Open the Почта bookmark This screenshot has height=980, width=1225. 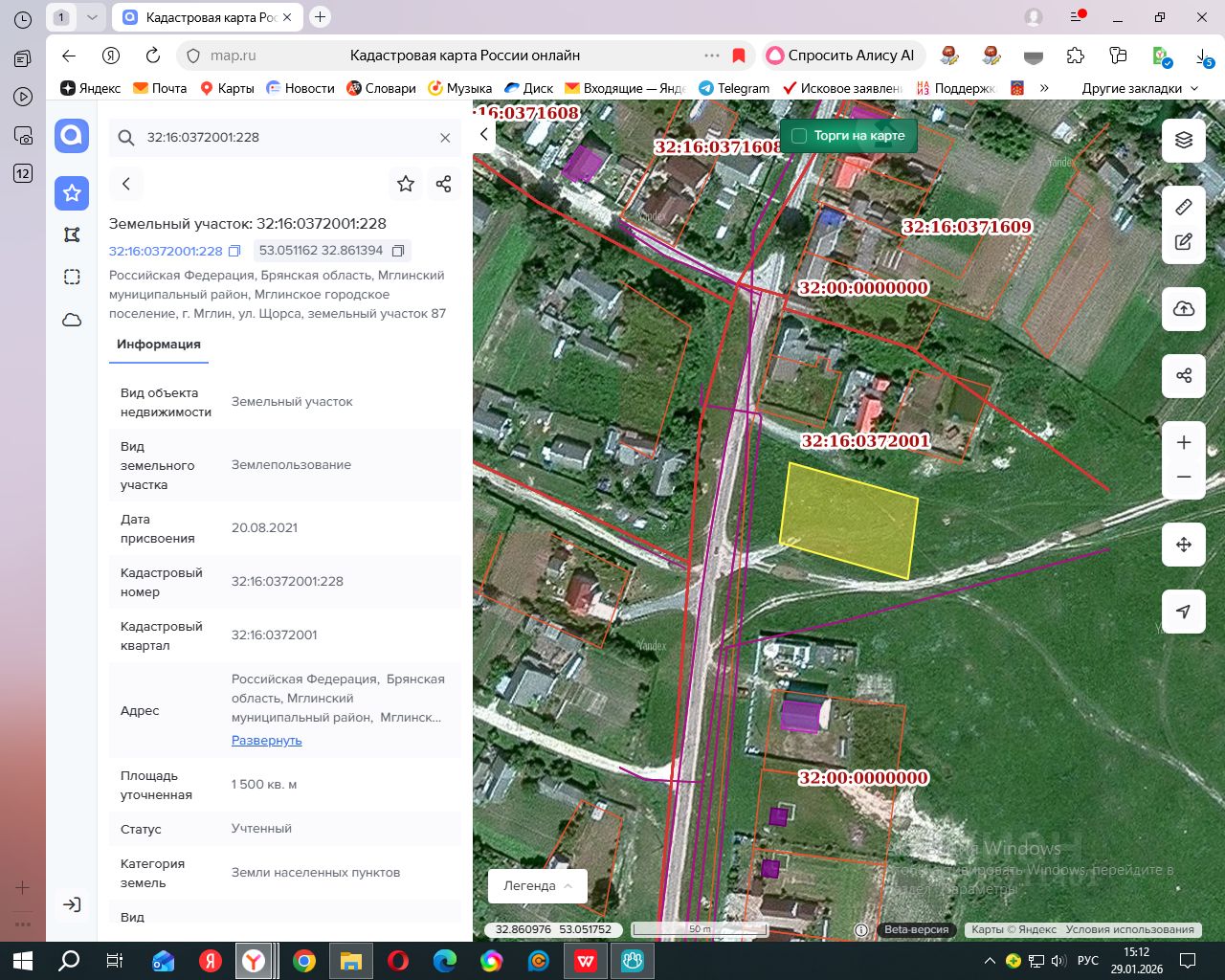click(x=160, y=88)
